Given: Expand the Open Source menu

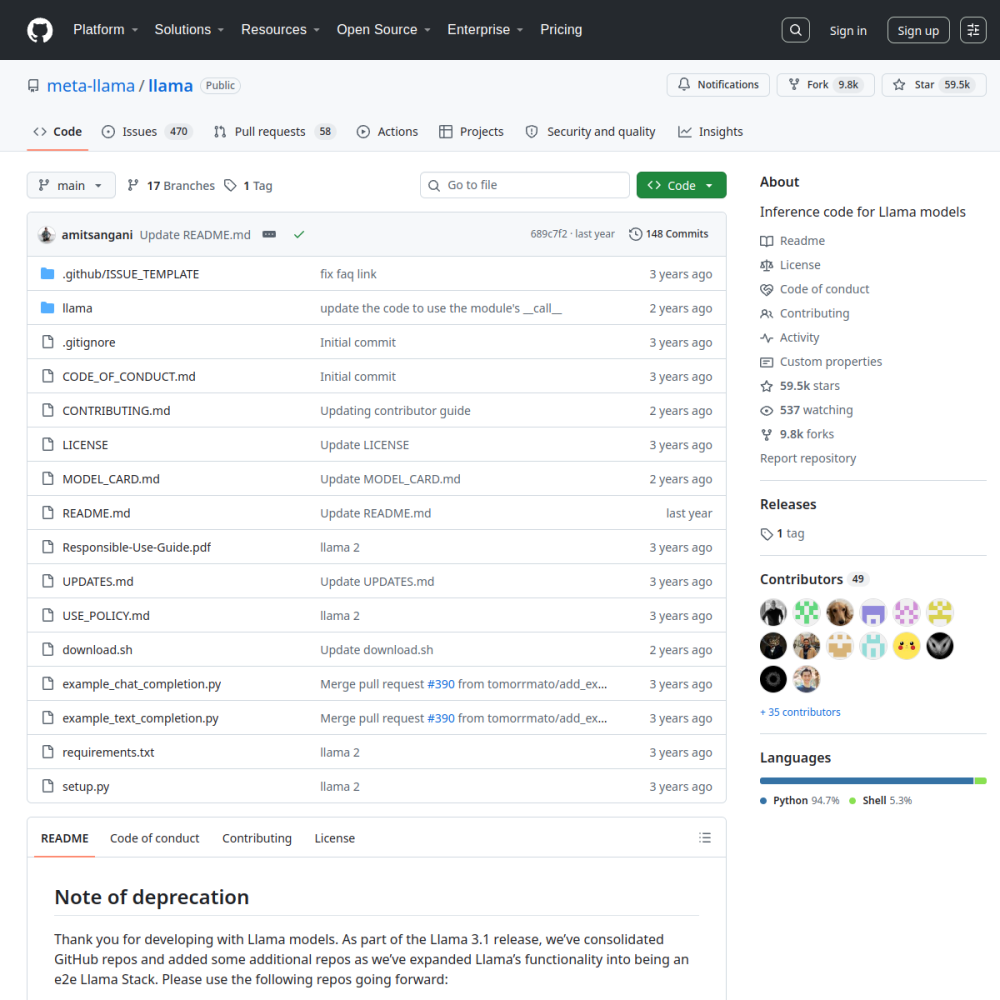Looking at the screenshot, I should [383, 30].
